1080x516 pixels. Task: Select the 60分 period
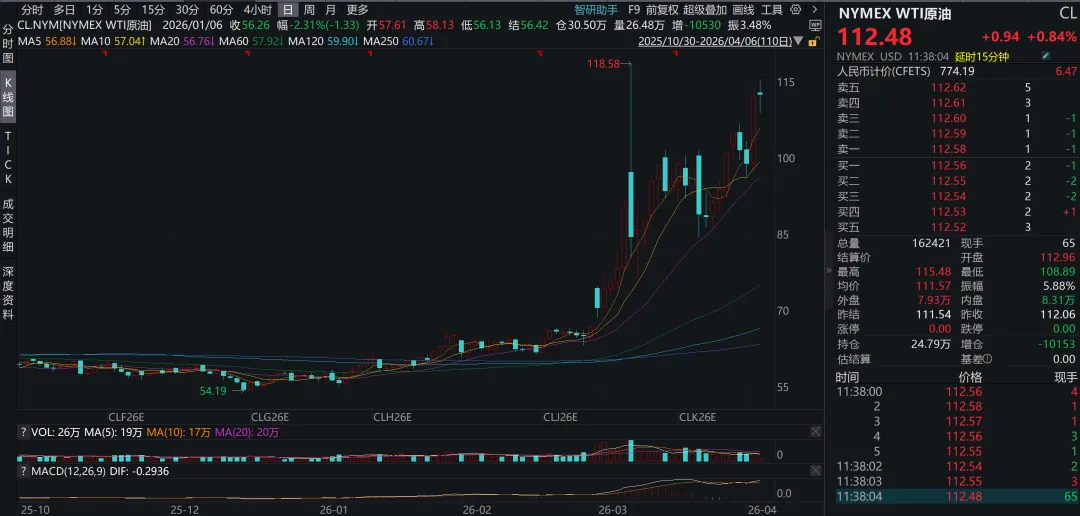220,10
